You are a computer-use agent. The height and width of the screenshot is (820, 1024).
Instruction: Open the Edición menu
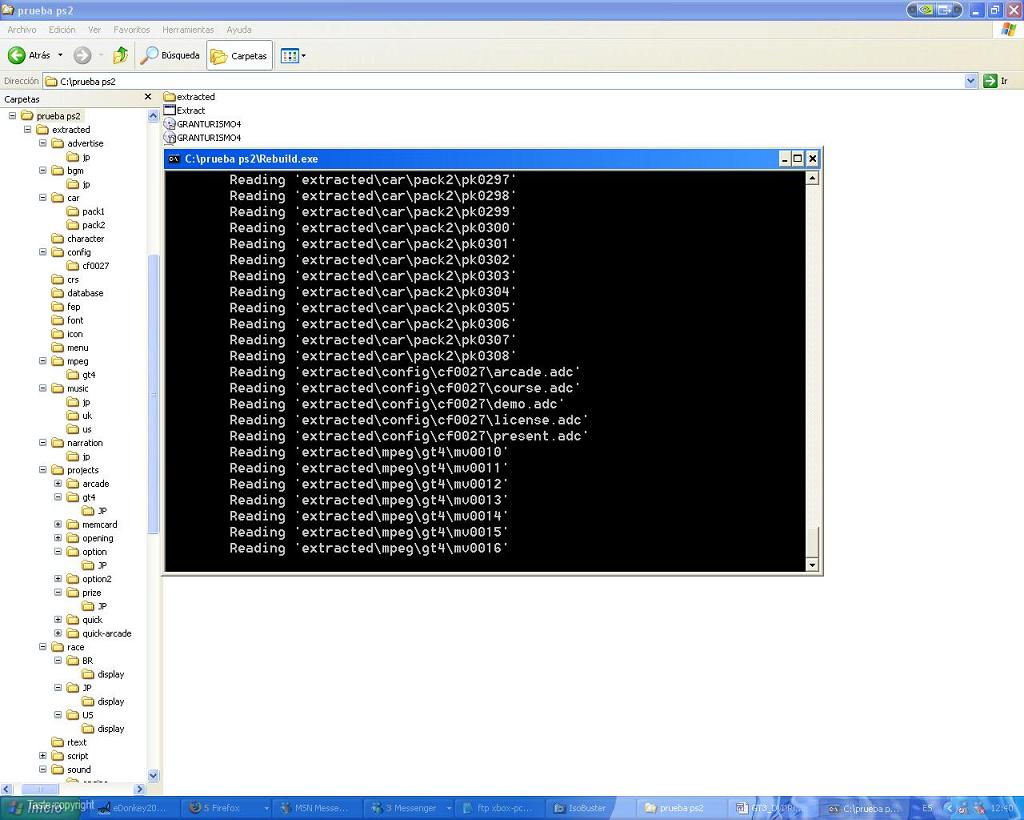pyautogui.click(x=62, y=29)
